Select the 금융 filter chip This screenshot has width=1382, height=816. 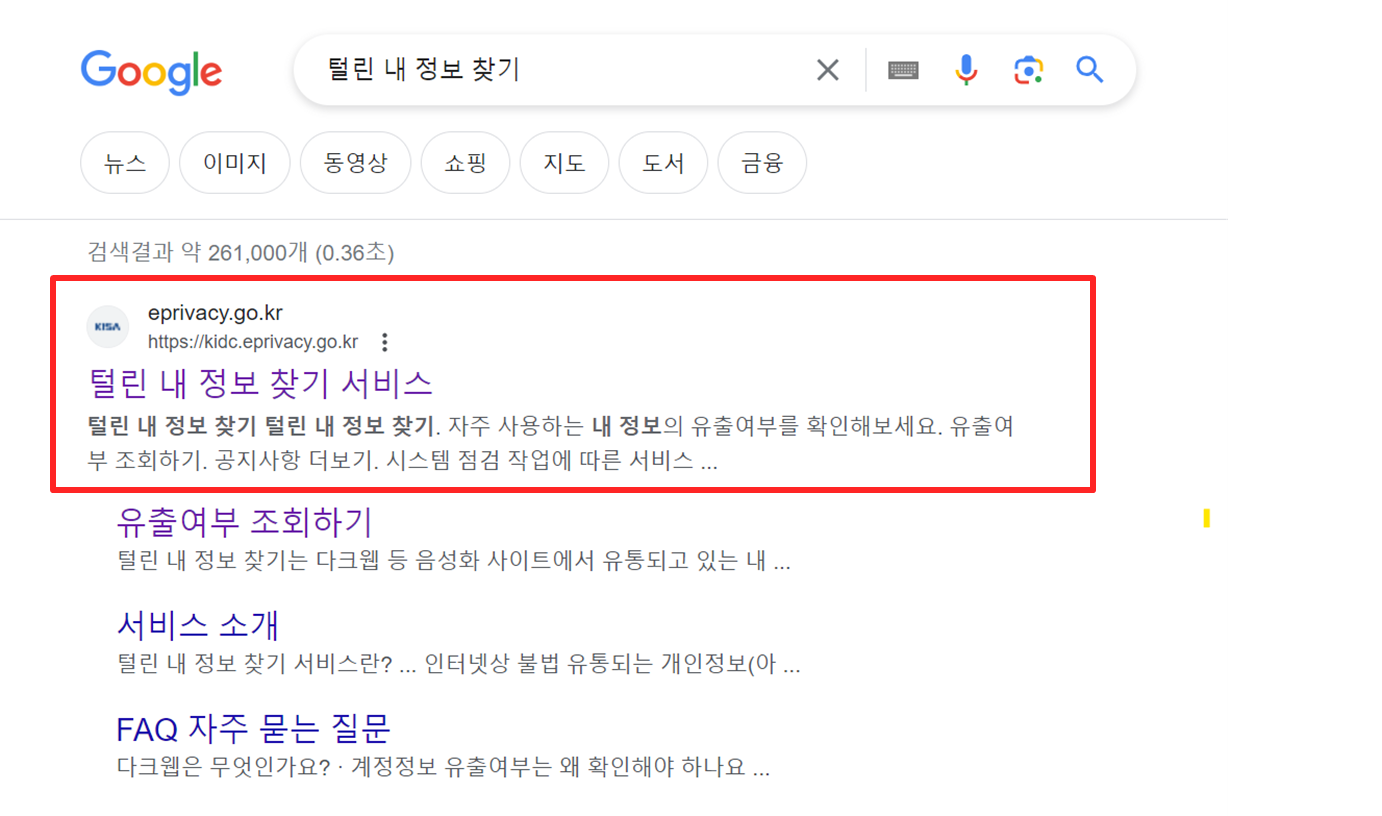tap(762, 162)
